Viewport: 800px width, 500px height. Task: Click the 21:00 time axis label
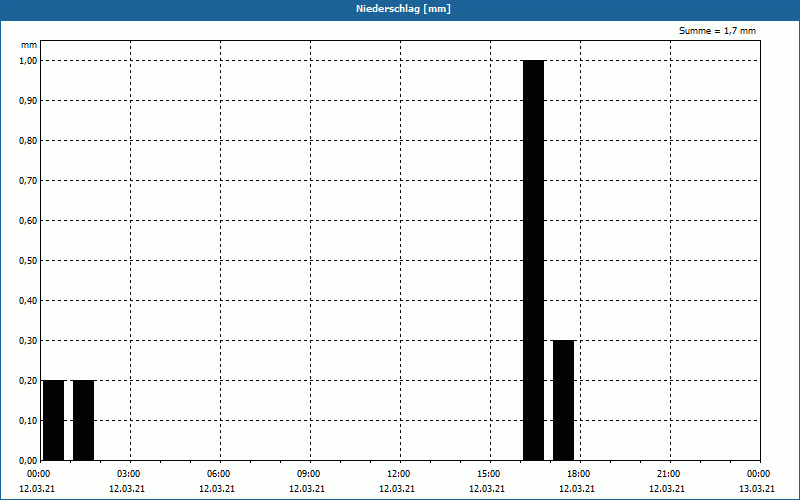668,474
